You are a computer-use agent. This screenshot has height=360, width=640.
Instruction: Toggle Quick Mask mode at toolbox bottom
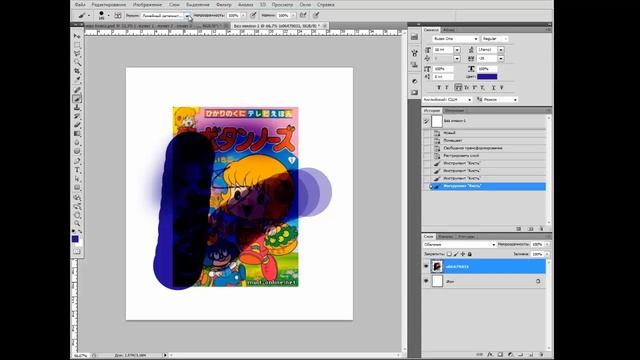coord(77,251)
